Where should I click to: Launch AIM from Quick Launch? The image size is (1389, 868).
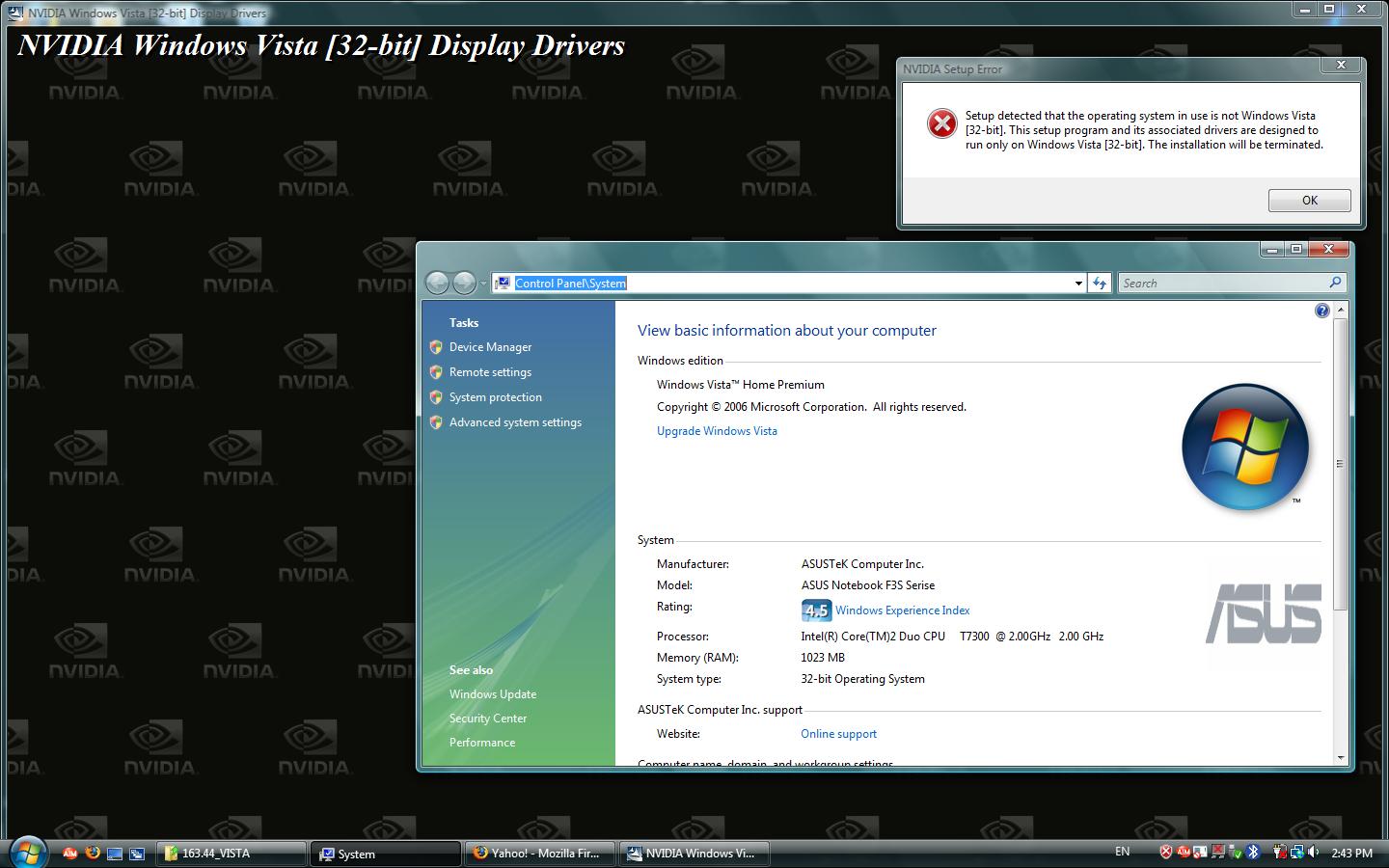click(69, 853)
